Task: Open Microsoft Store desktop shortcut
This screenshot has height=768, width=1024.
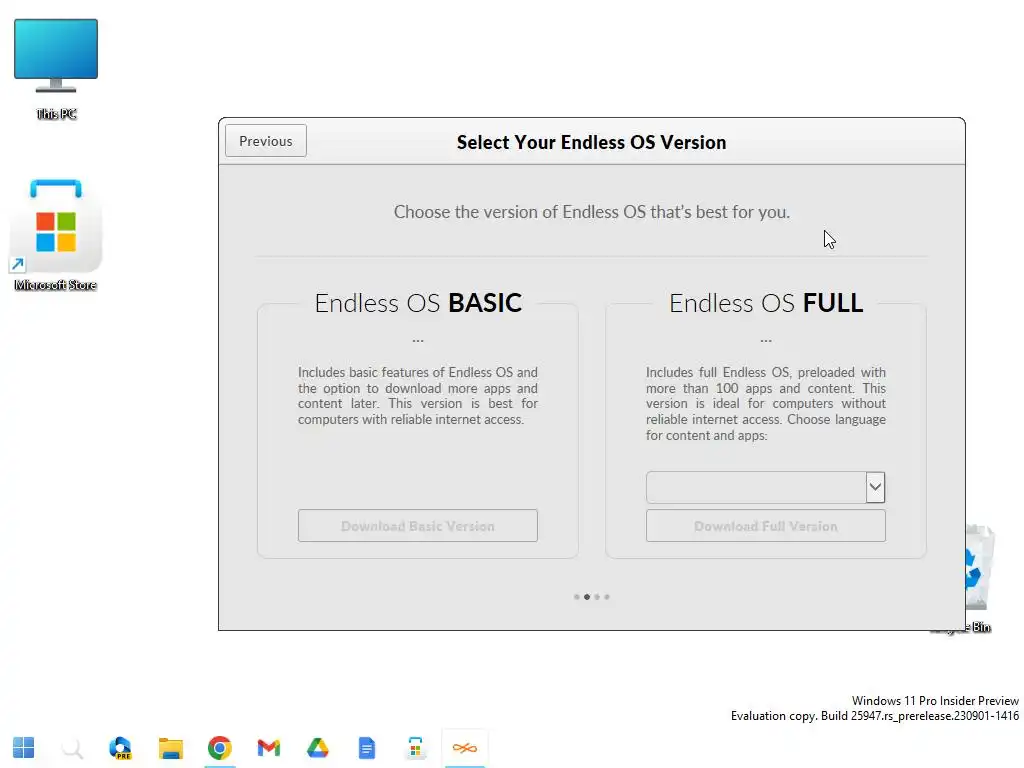Action: [56, 235]
